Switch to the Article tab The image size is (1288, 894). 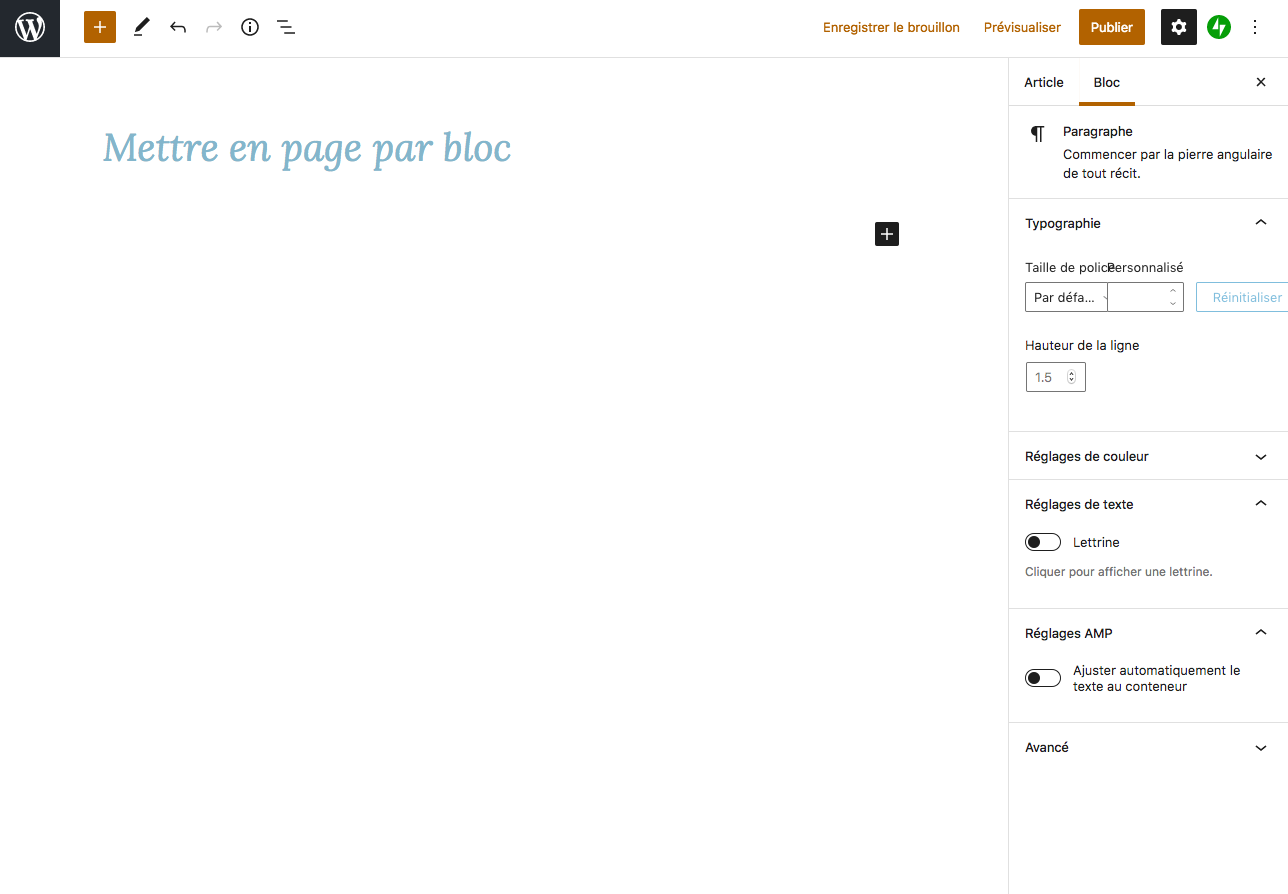coord(1044,82)
